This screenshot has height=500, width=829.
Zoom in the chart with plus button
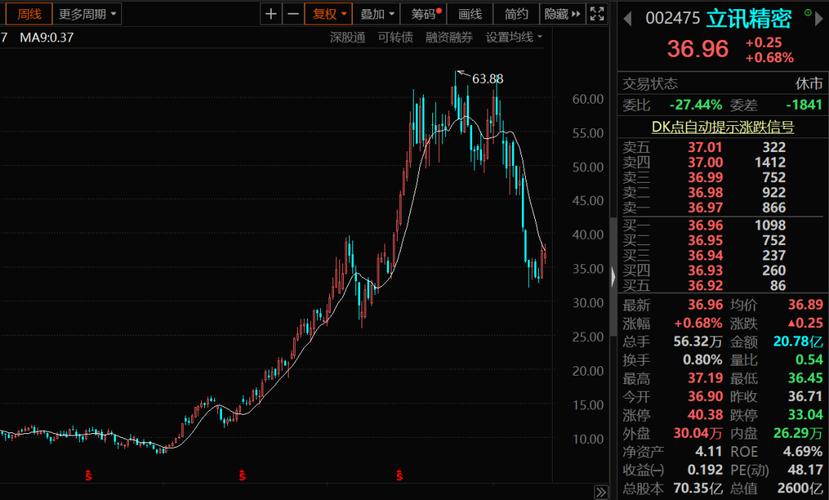[271, 14]
